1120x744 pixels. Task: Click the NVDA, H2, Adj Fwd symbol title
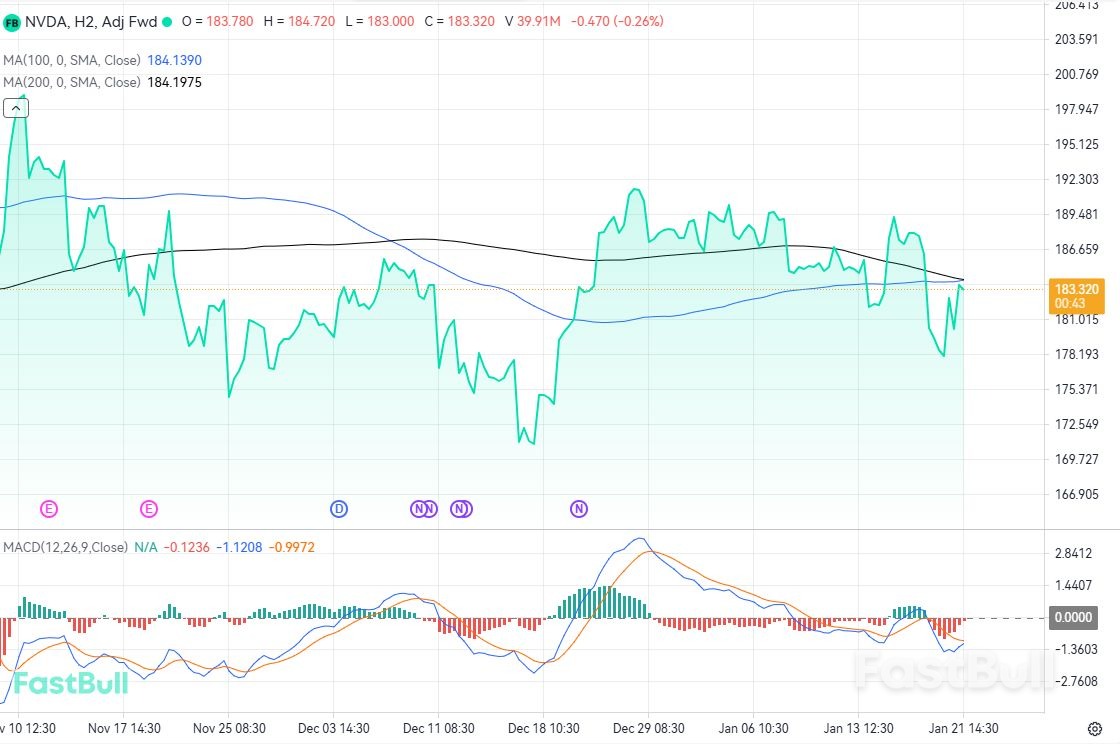coord(90,21)
